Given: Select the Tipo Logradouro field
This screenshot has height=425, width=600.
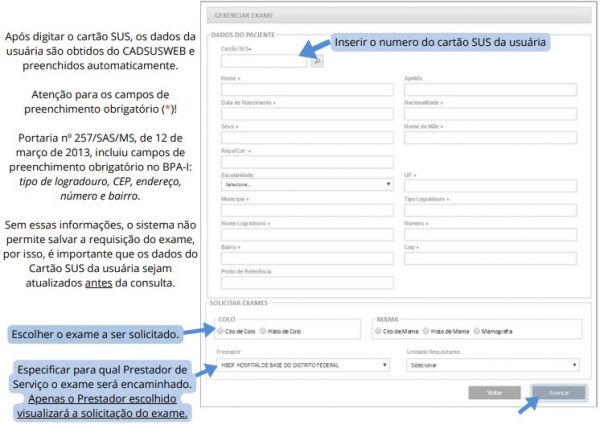Looking at the screenshot, I should 492,209.
